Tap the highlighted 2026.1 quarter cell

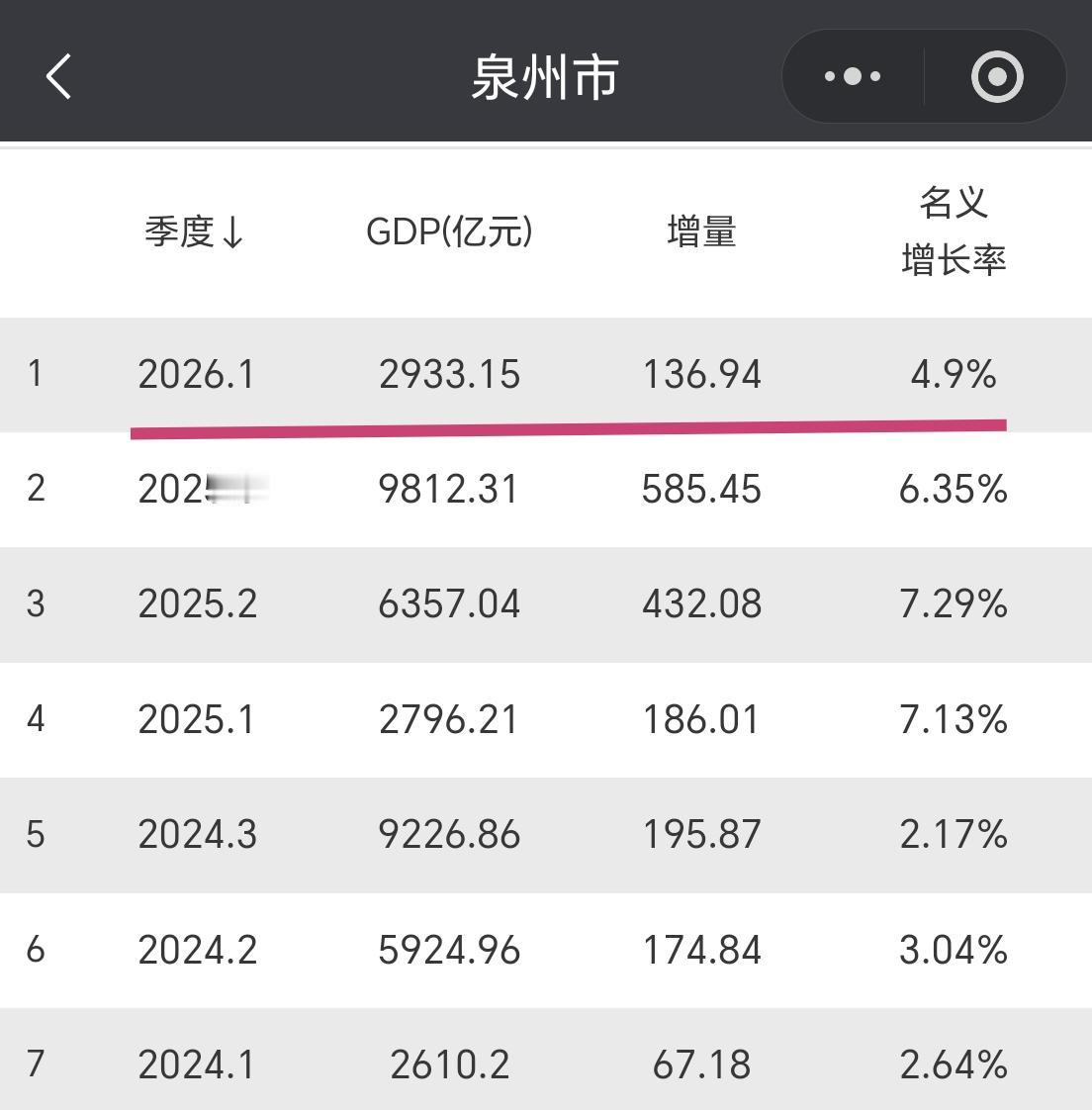pos(197,374)
